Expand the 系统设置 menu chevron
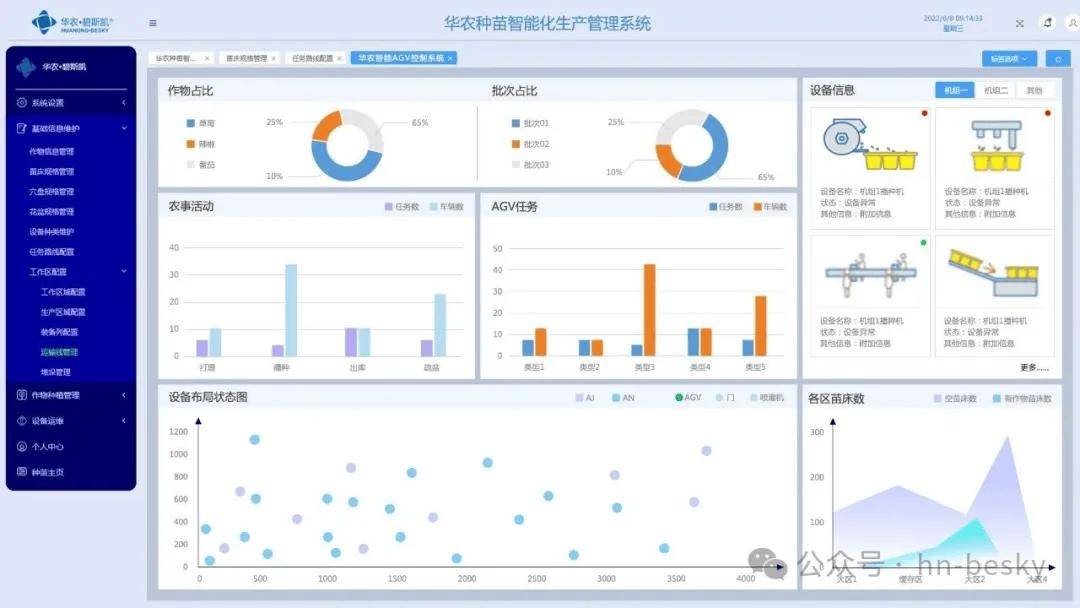This screenshot has height=608, width=1080. (124, 103)
